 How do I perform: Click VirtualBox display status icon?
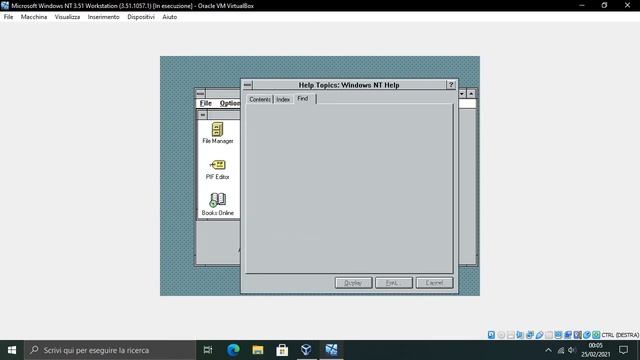[558, 335]
